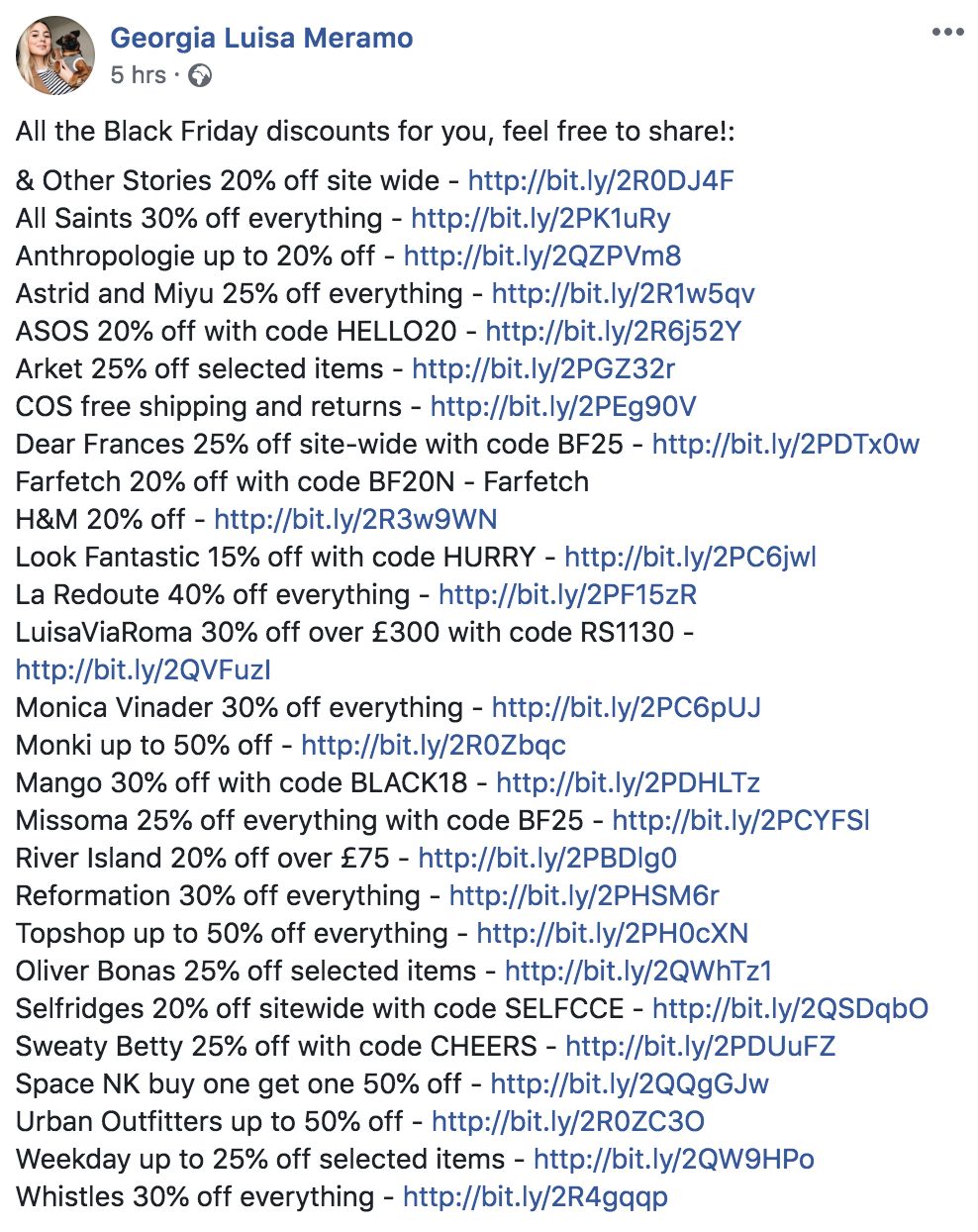Follow the Selfridges SELFCCE link
The height and width of the screenshot is (1232, 978).
click(791, 1009)
